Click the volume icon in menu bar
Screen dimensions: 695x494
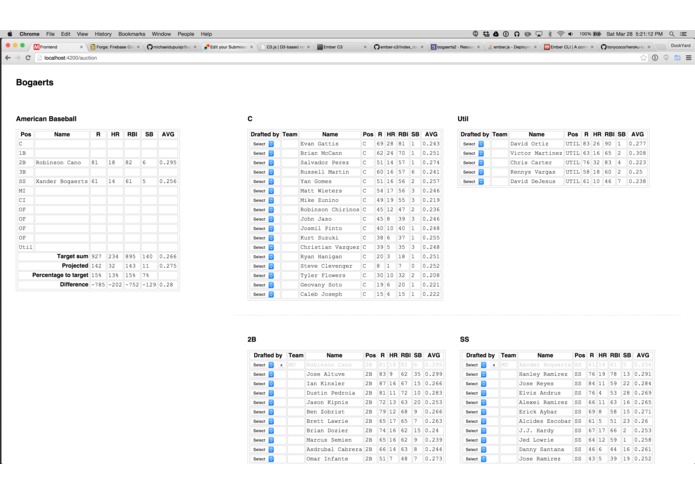570,34
